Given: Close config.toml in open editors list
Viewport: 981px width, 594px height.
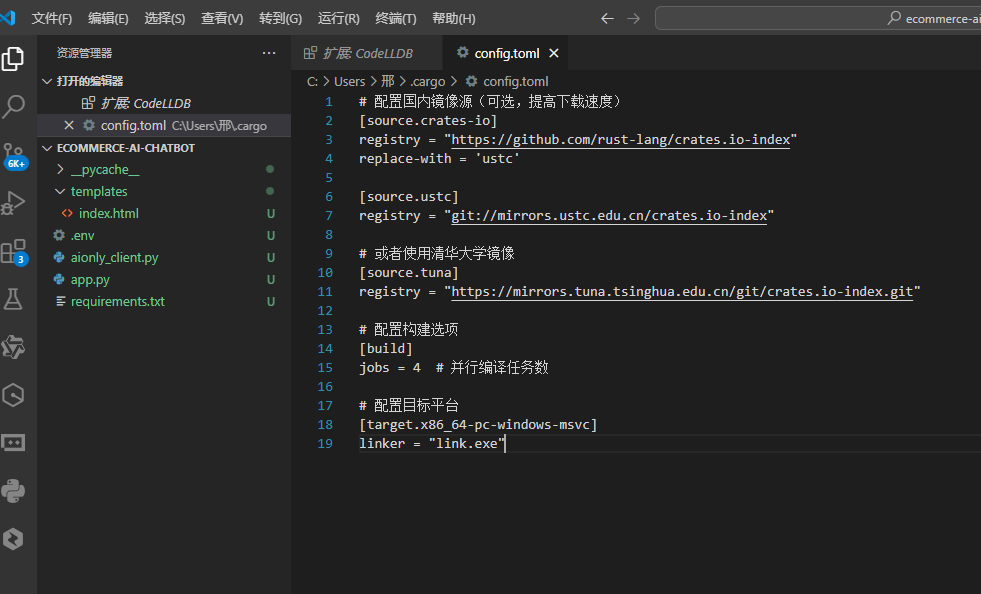Looking at the screenshot, I should [x=69, y=125].
